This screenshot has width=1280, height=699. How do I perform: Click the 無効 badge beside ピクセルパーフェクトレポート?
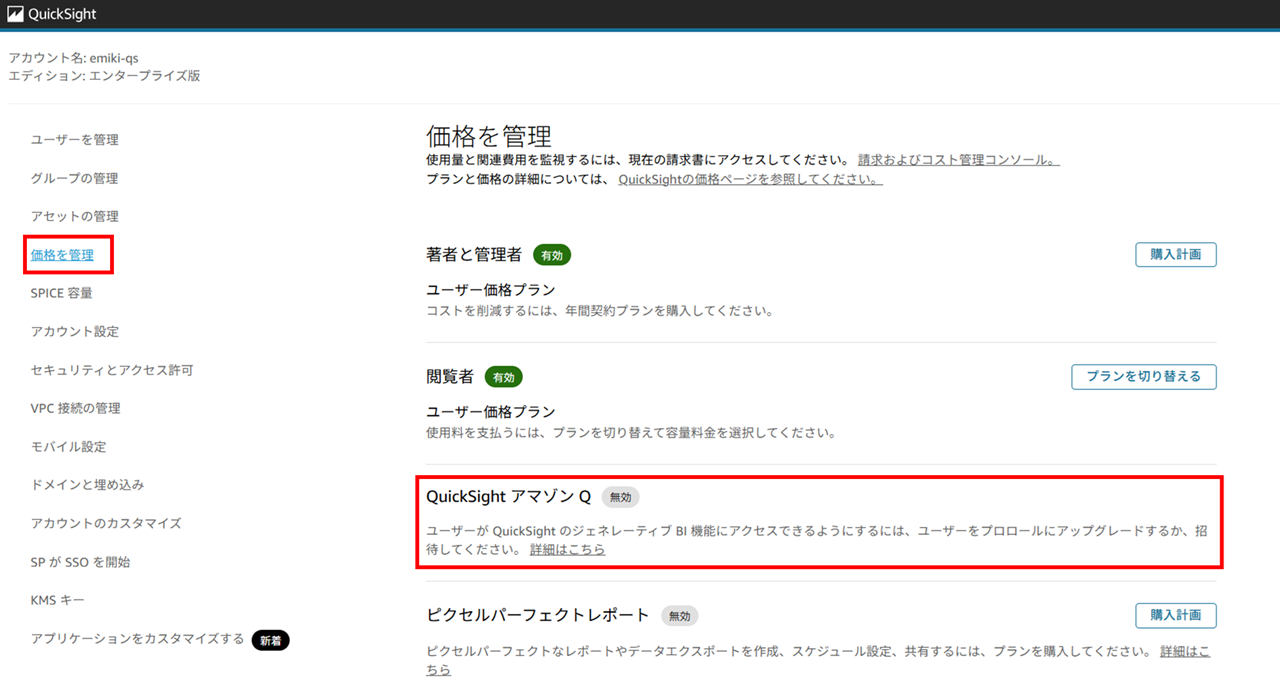point(679,616)
